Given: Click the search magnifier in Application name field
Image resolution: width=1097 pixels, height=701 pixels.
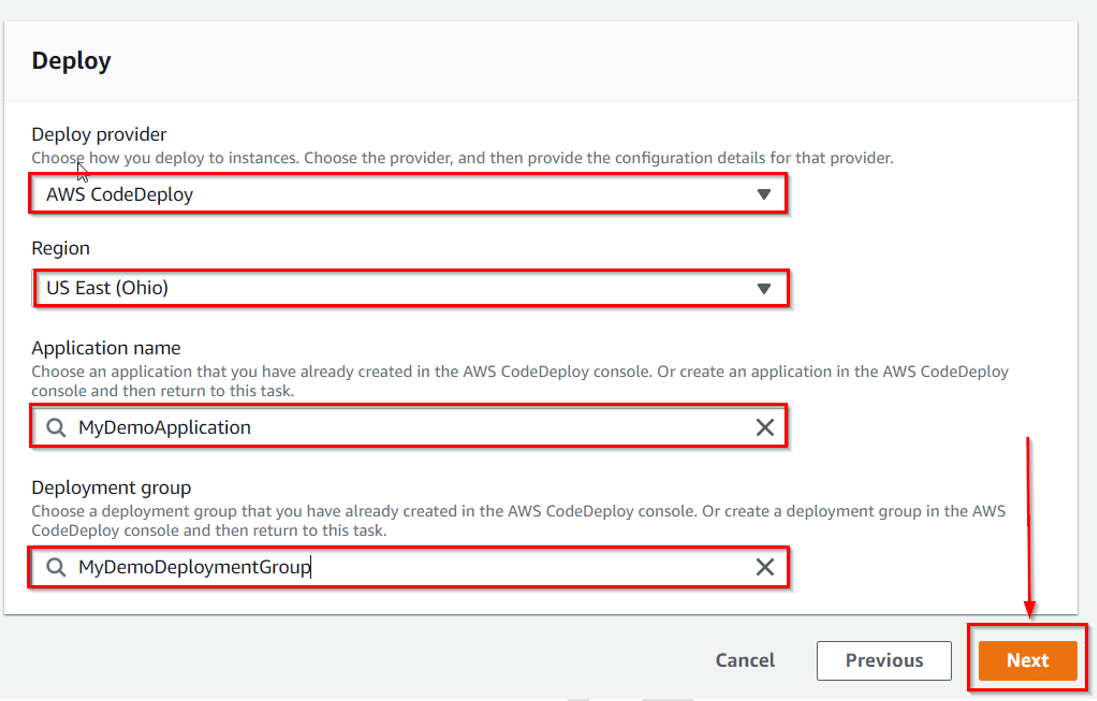Looking at the screenshot, I should [x=55, y=427].
